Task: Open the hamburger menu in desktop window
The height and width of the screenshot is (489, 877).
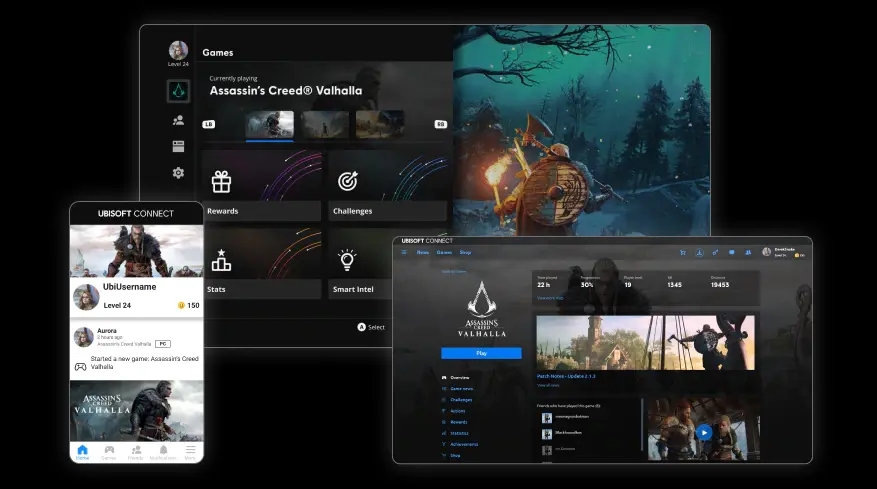Action: click(x=404, y=252)
